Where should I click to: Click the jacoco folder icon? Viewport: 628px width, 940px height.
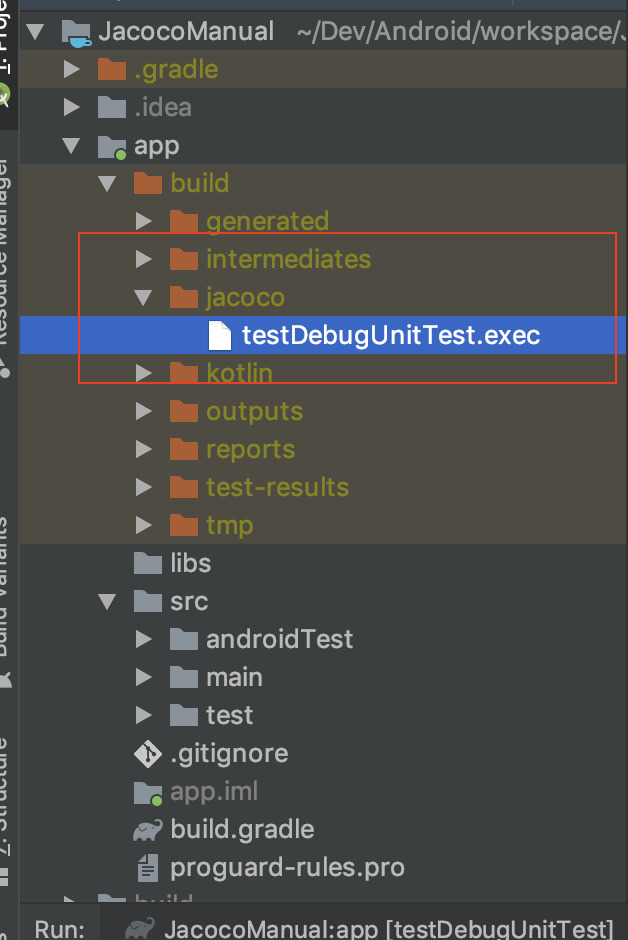184,297
